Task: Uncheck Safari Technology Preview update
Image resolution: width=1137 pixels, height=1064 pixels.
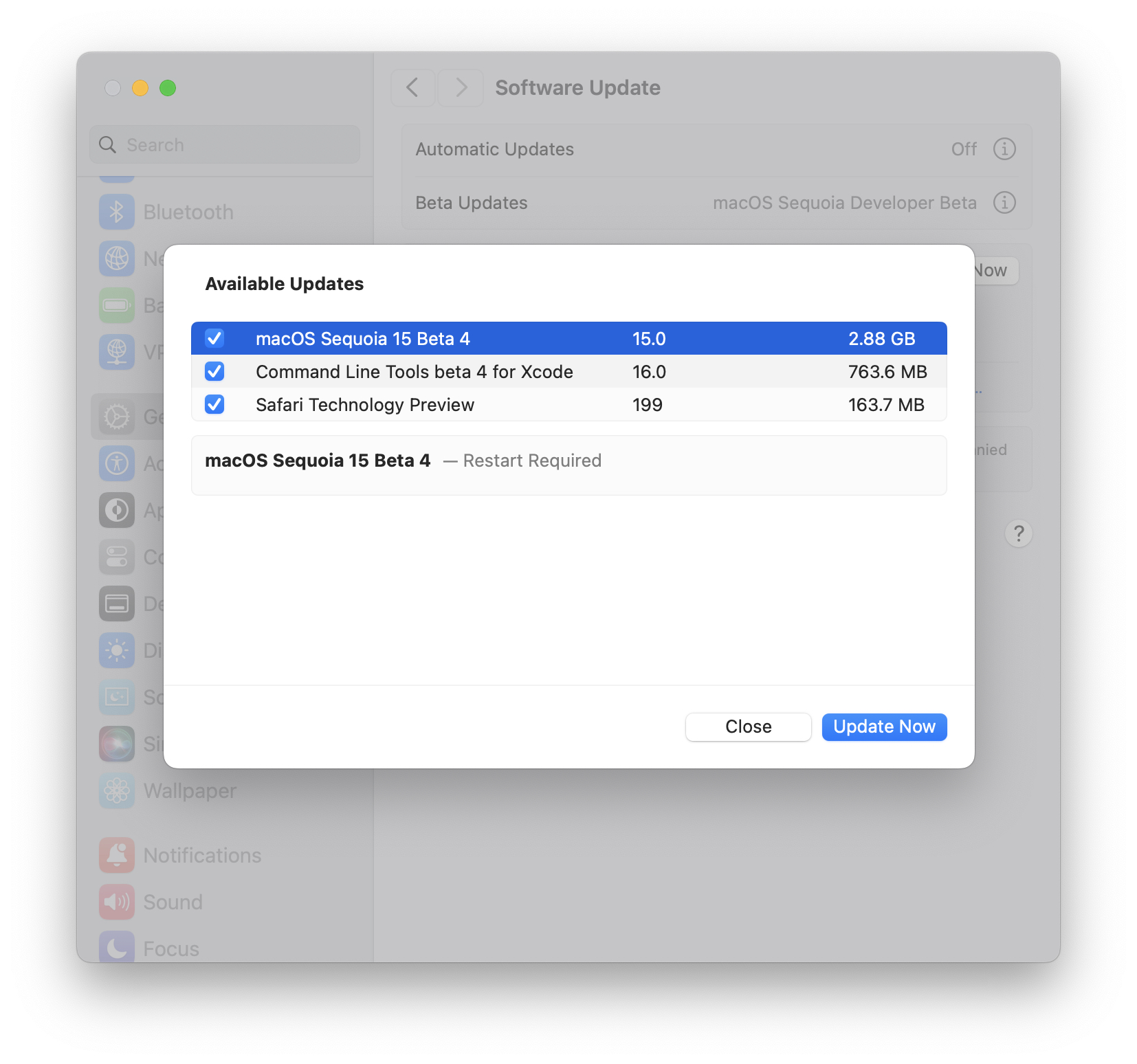Action: (214, 404)
